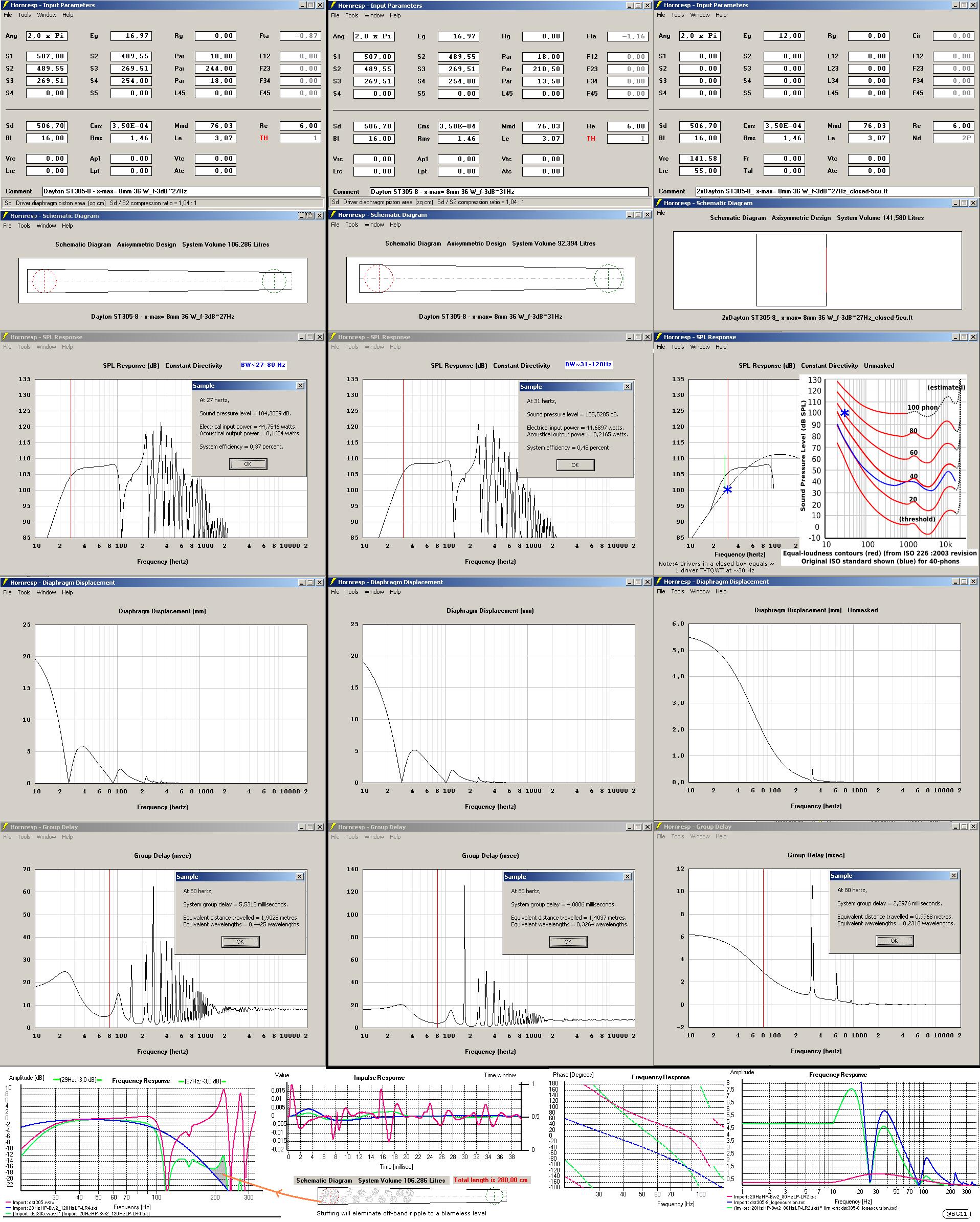Click the blue BW~27-80 Hz label
This screenshot has width=980, height=1222.
[263, 365]
